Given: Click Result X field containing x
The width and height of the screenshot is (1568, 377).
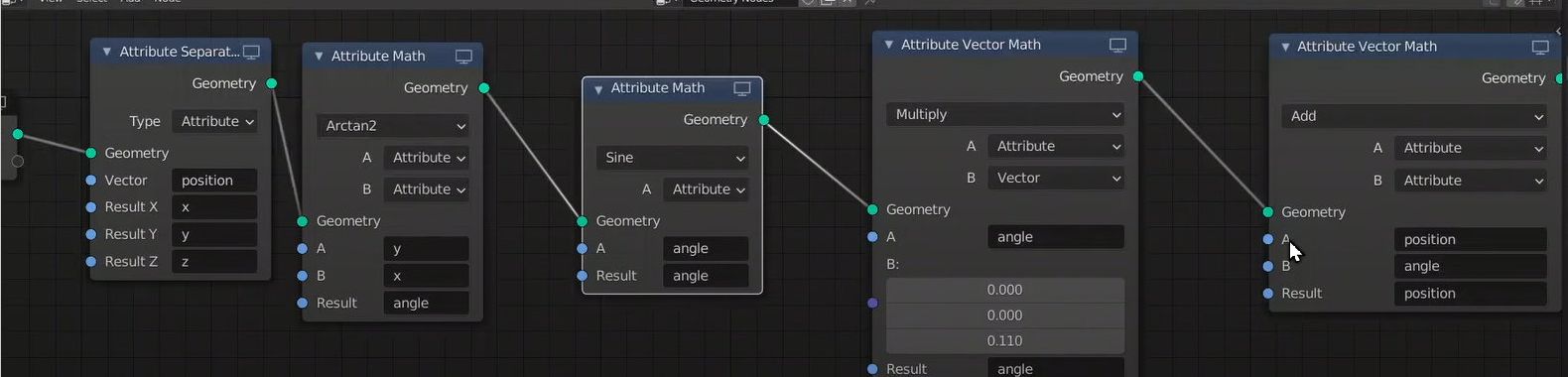Looking at the screenshot, I should pyautogui.click(x=214, y=207).
